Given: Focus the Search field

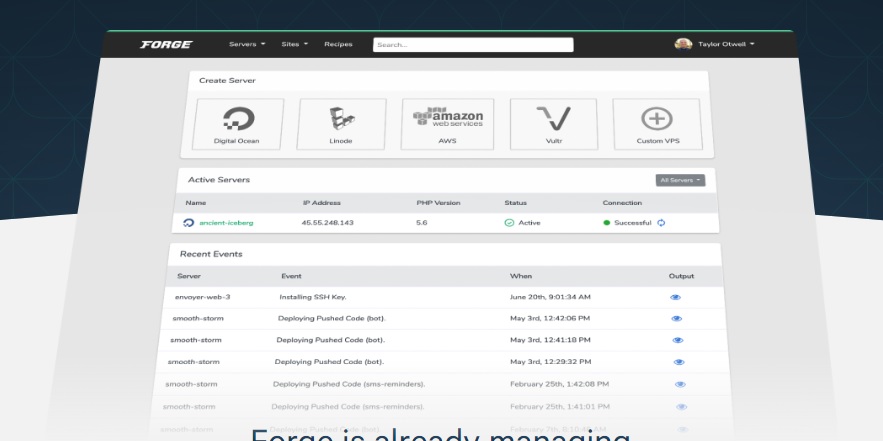Looking at the screenshot, I should [473, 44].
